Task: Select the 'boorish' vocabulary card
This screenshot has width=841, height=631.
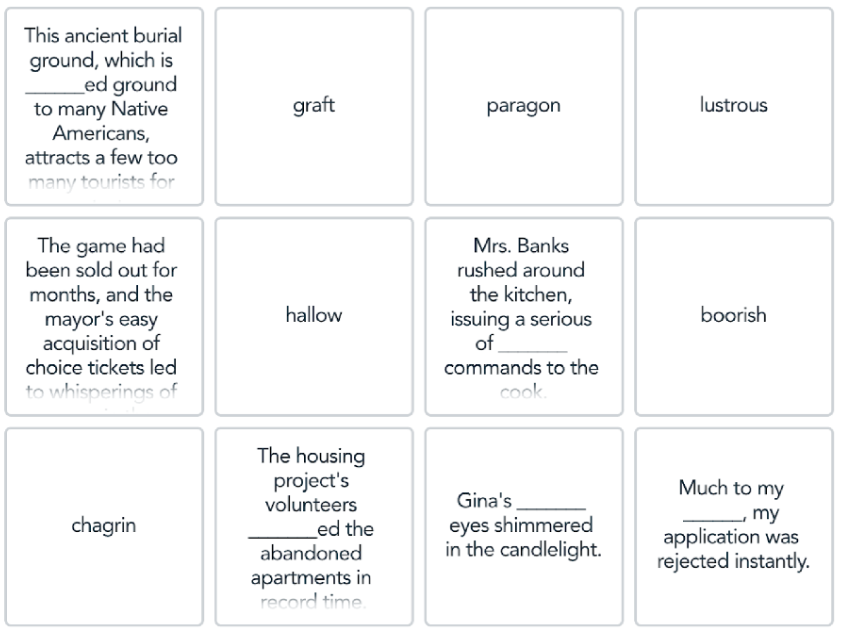Action: (x=733, y=315)
